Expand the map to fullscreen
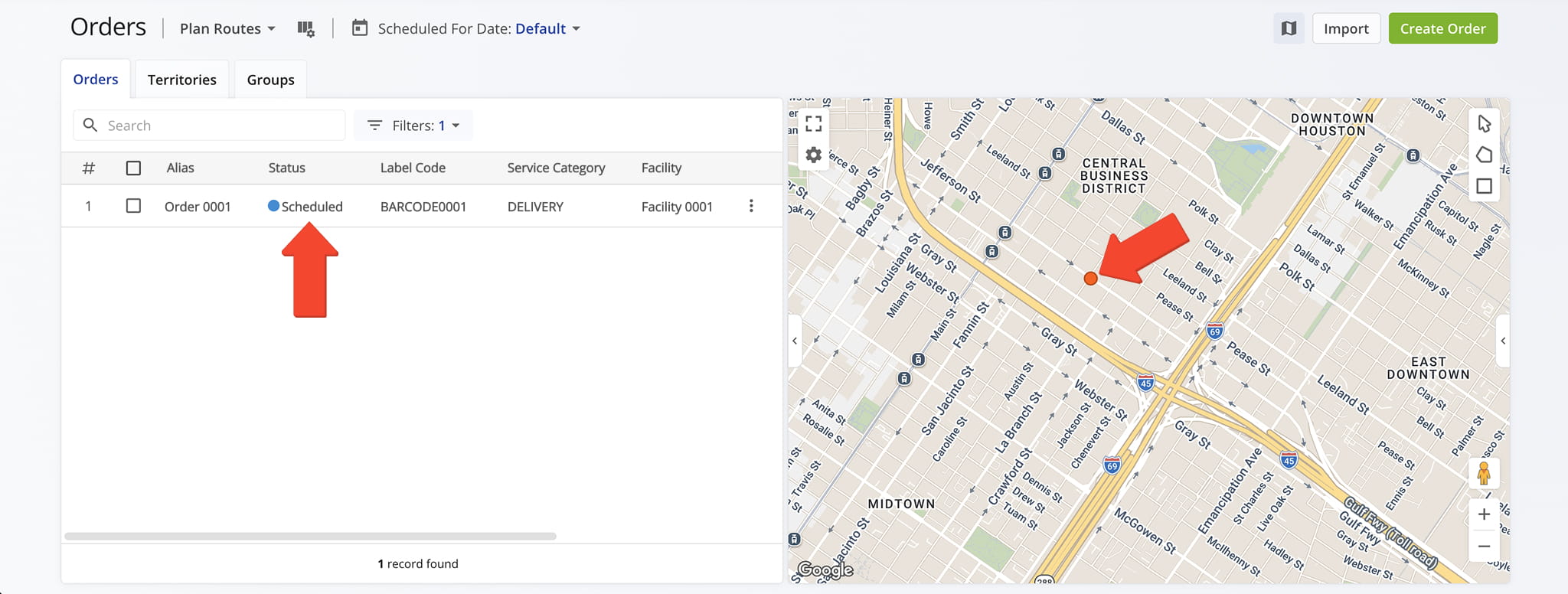The height and width of the screenshot is (594, 1568). (x=813, y=124)
